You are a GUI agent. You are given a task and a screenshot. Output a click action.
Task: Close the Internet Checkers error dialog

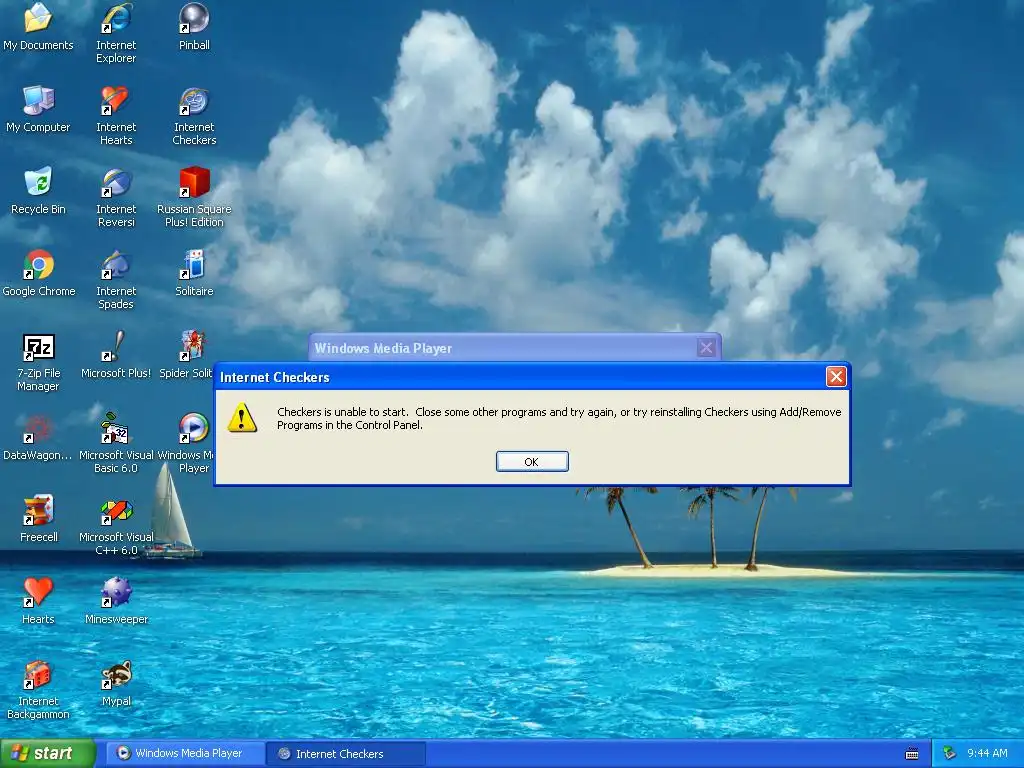(836, 377)
